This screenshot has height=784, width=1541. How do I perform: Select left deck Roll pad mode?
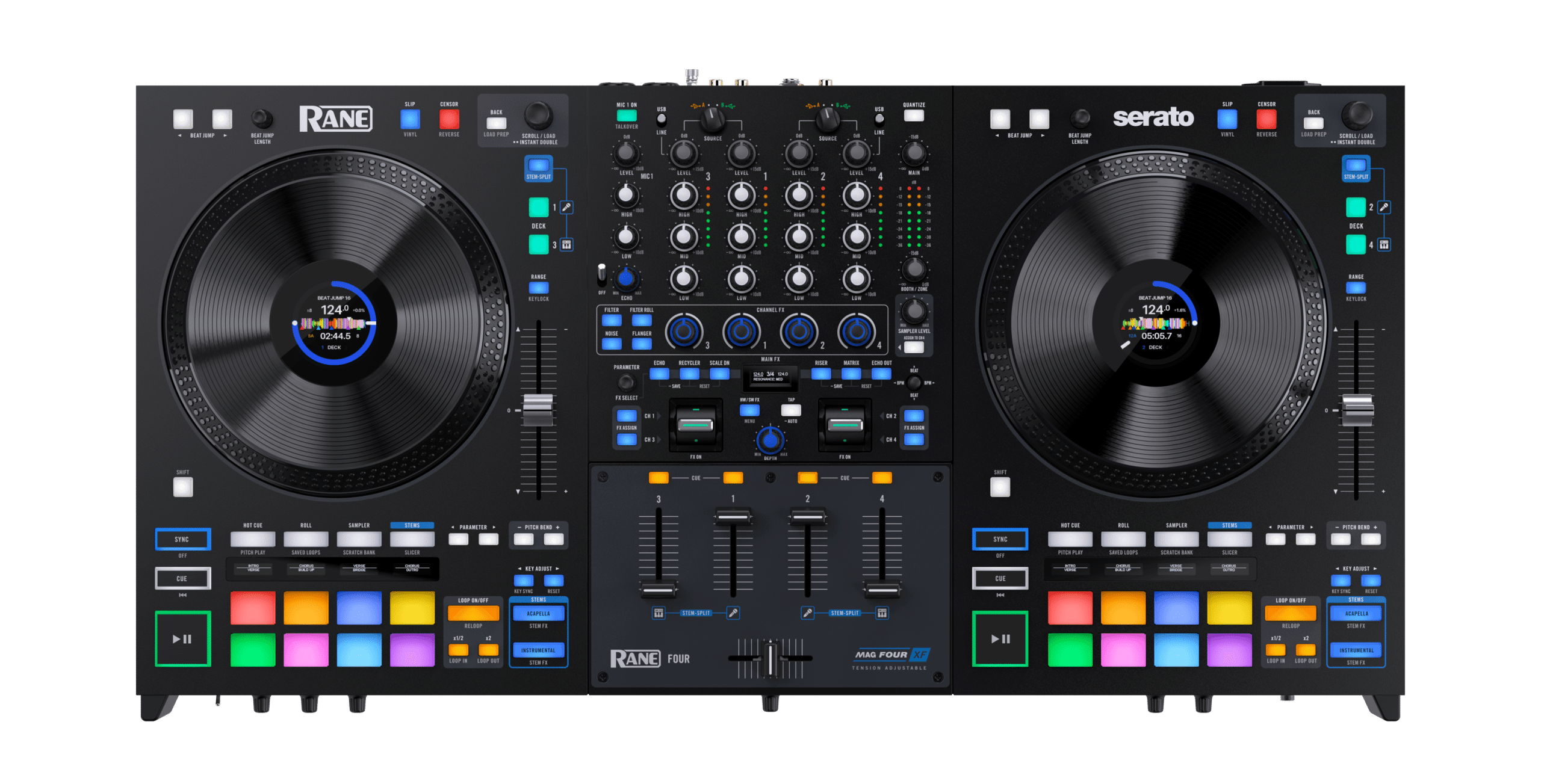(x=306, y=539)
